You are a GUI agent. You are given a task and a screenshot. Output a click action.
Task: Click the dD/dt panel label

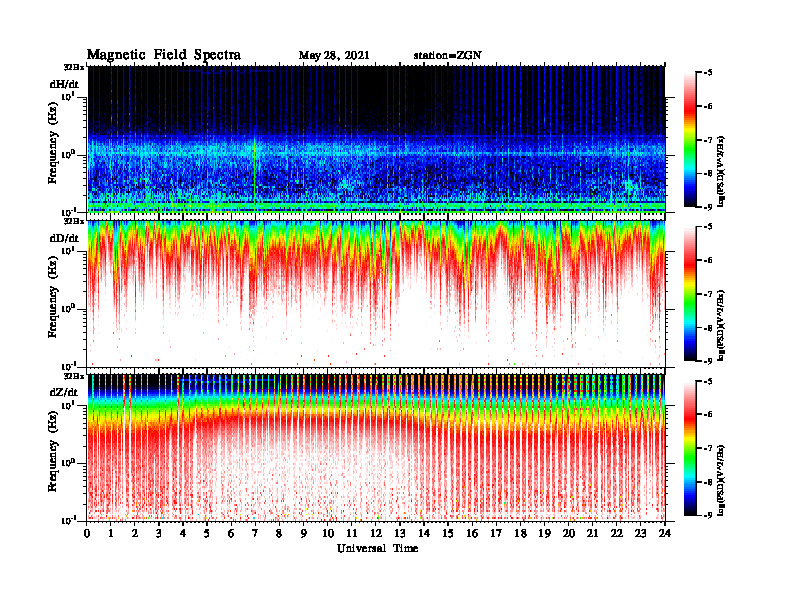64,238
